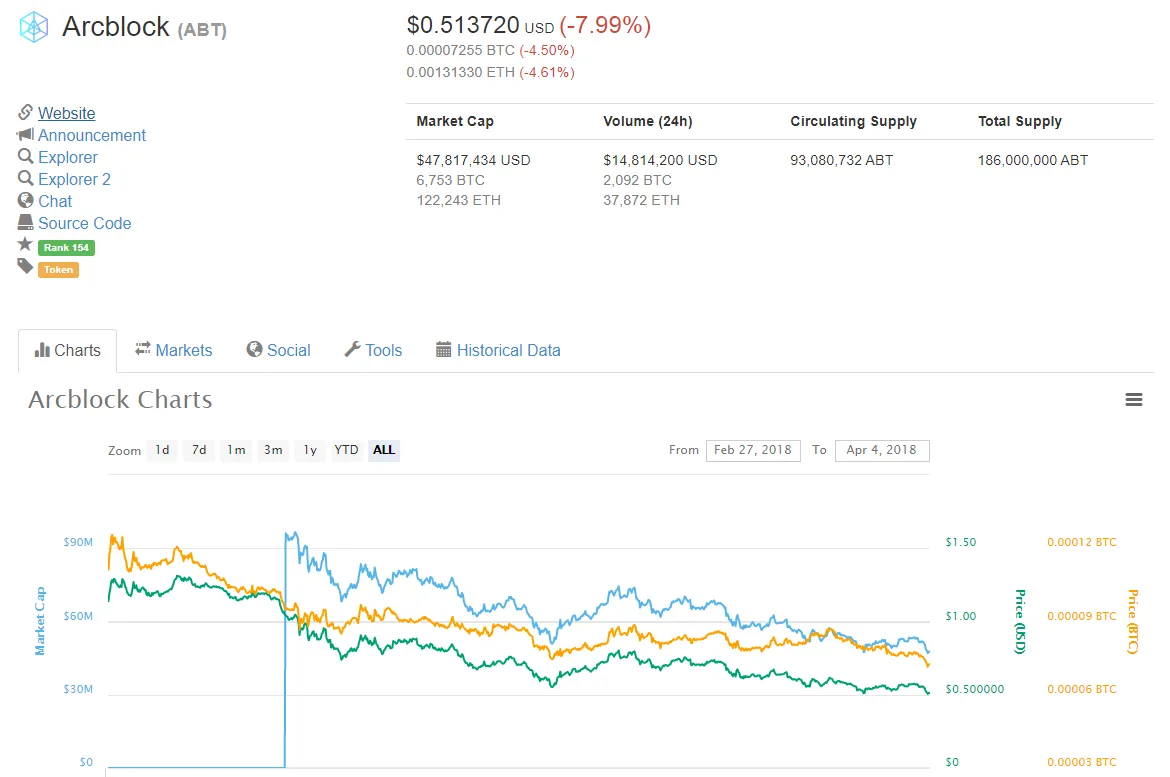Set chart zoom to 1y
The width and height of the screenshot is (1170, 777).
[310, 450]
